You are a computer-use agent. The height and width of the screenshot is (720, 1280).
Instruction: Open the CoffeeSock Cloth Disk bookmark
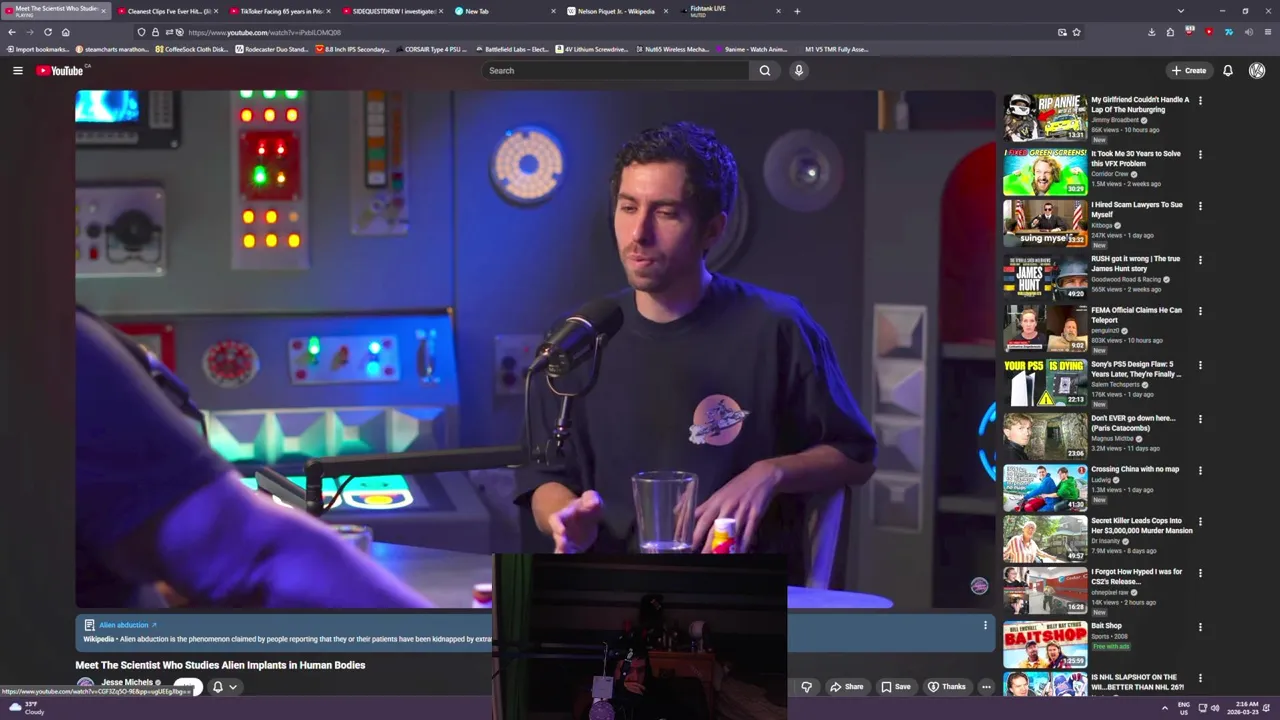pos(192,49)
